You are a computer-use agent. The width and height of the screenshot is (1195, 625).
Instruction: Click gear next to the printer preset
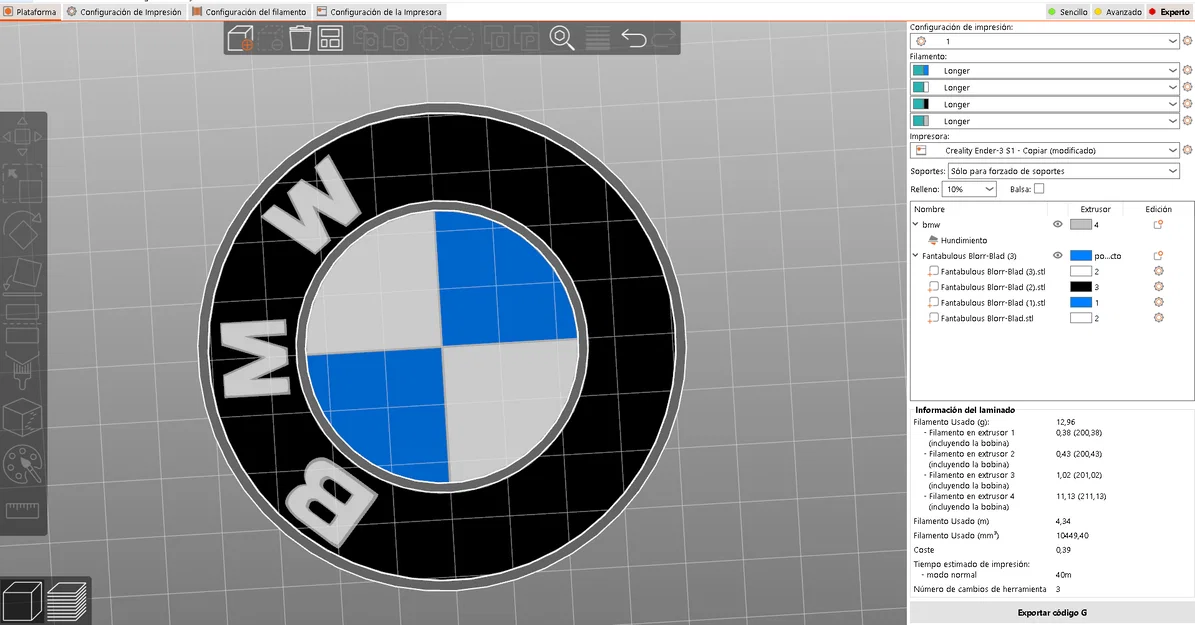tap(1187, 150)
